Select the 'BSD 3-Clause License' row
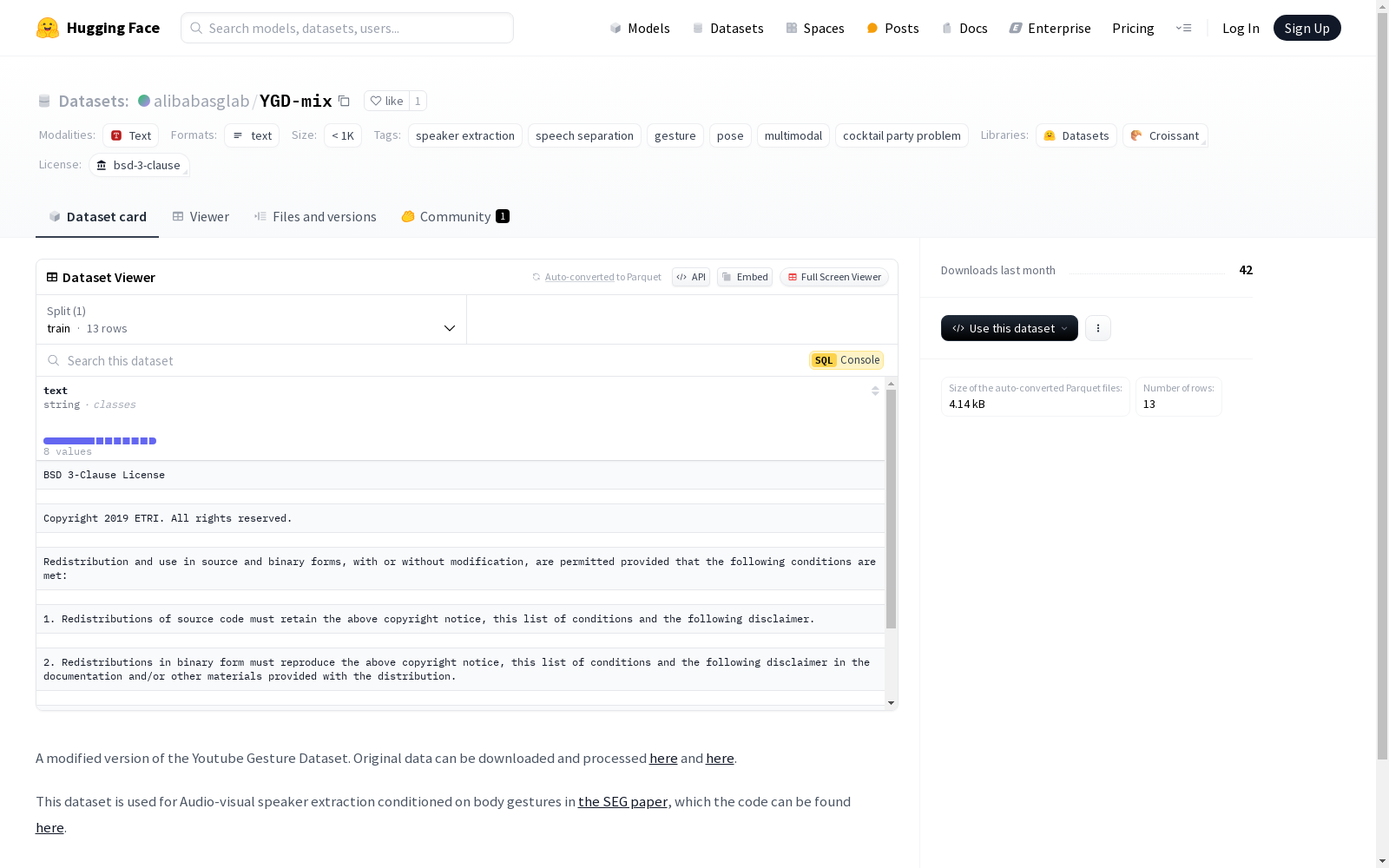Image resolution: width=1389 pixels, height=868 pixels. point(461,475)
